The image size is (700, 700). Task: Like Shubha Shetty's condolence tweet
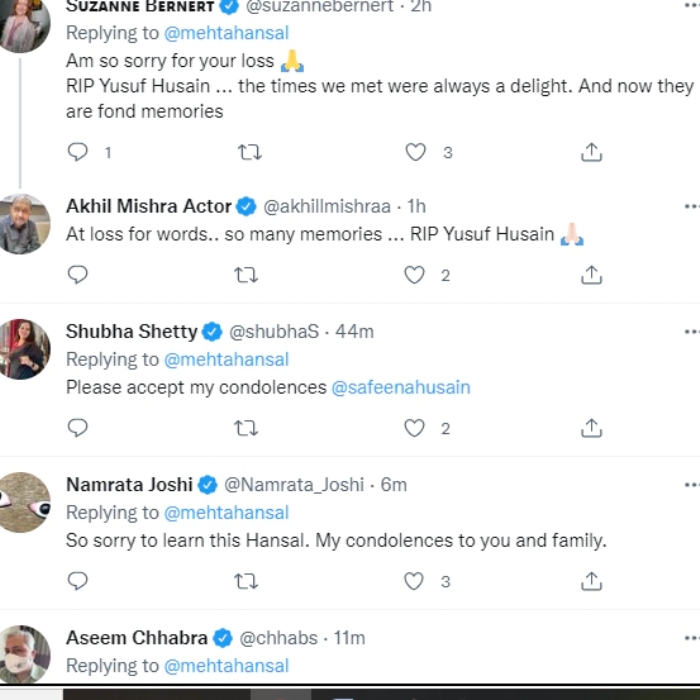tap(415, 428)
